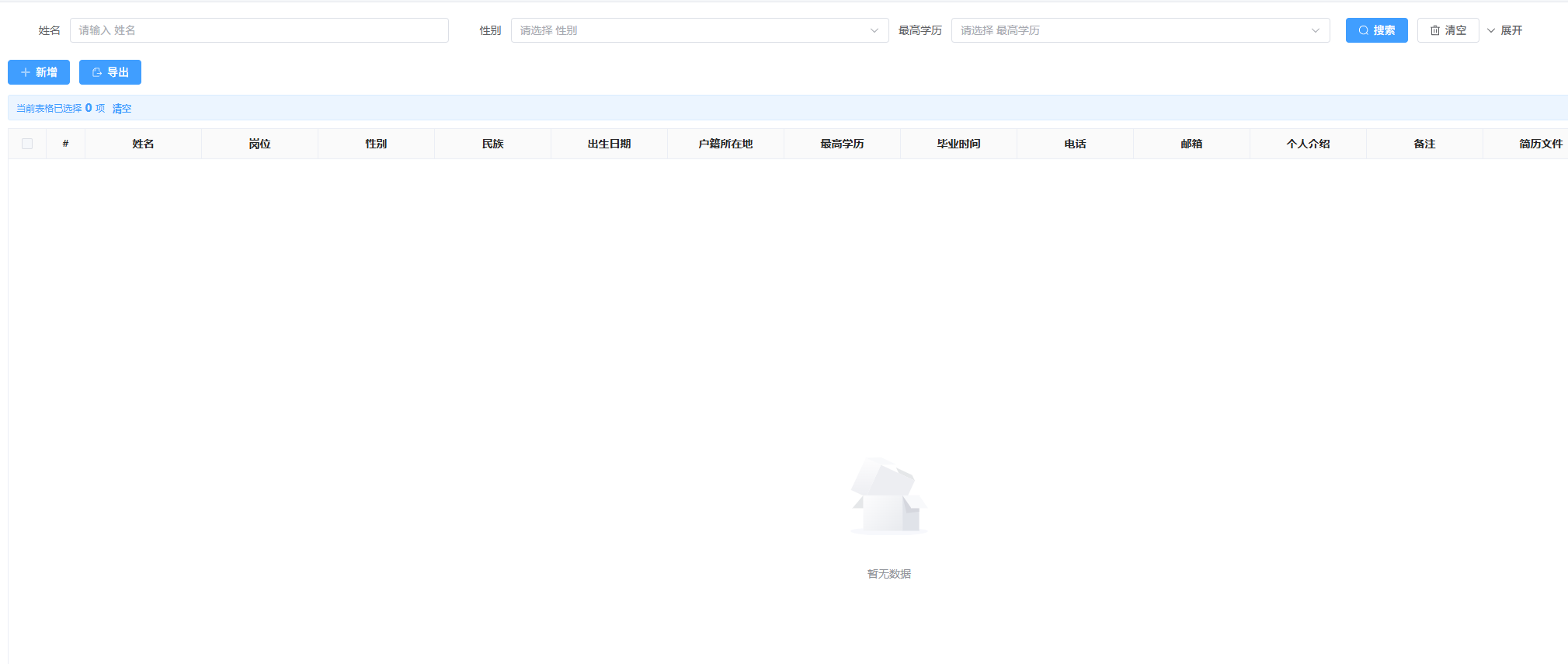Toggle the select-all checkbox in table header
Image resolution: width=1568 pixels, height=664 pixels.
pos(27,144)
